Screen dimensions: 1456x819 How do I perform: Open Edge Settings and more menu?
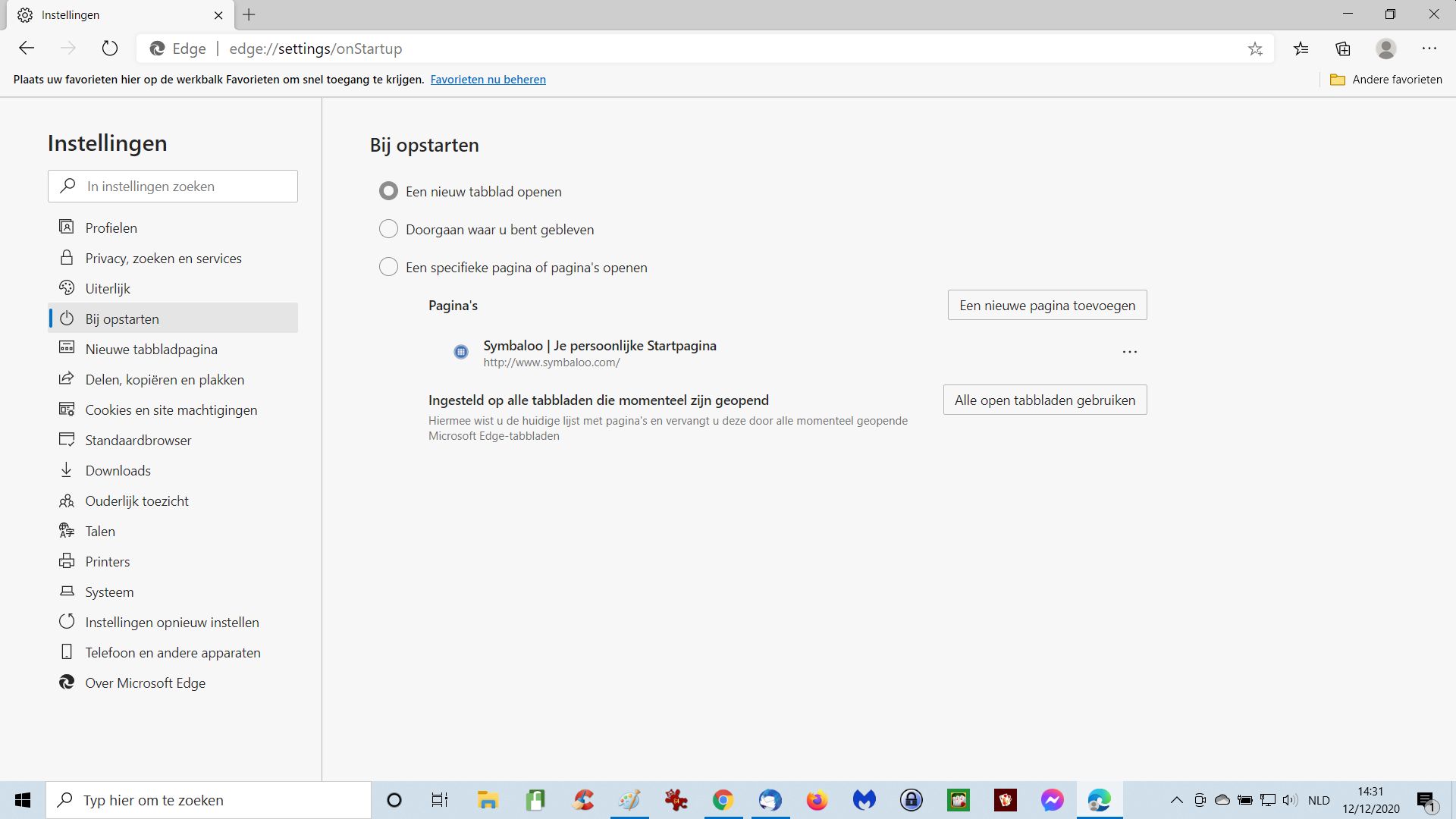[1429, 49]
